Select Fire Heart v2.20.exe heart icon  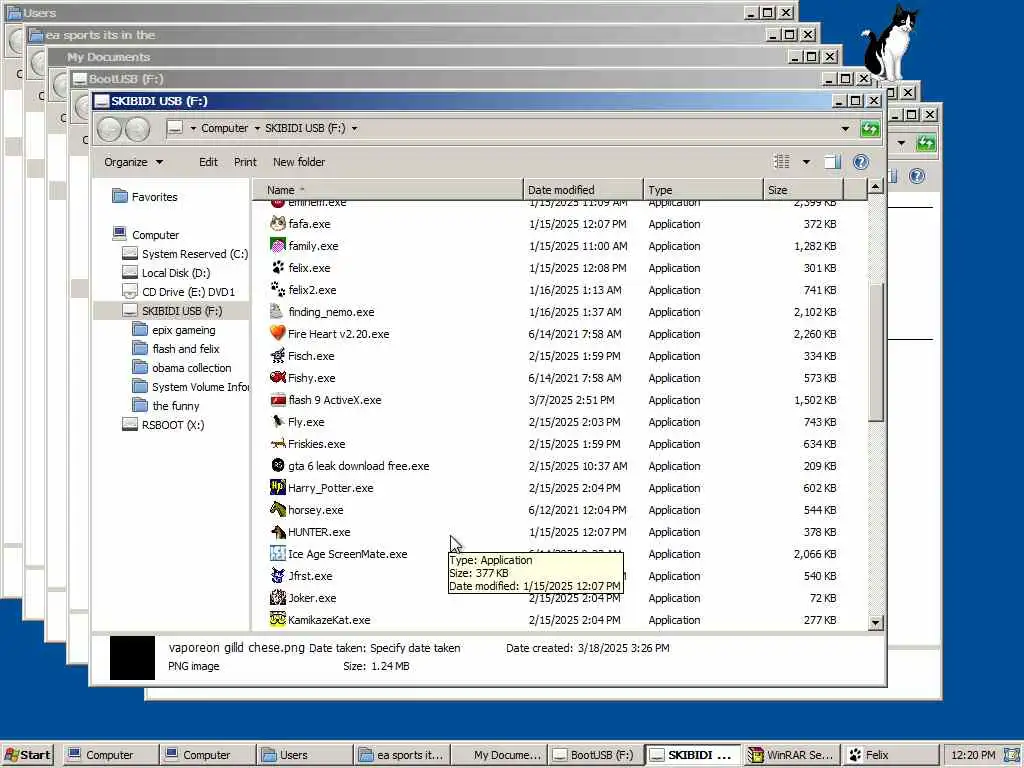coord(278,334)
